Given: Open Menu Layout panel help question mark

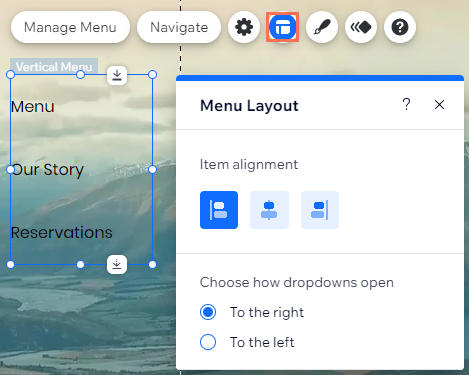Looking at the screenshot, I should pos(406,105).
